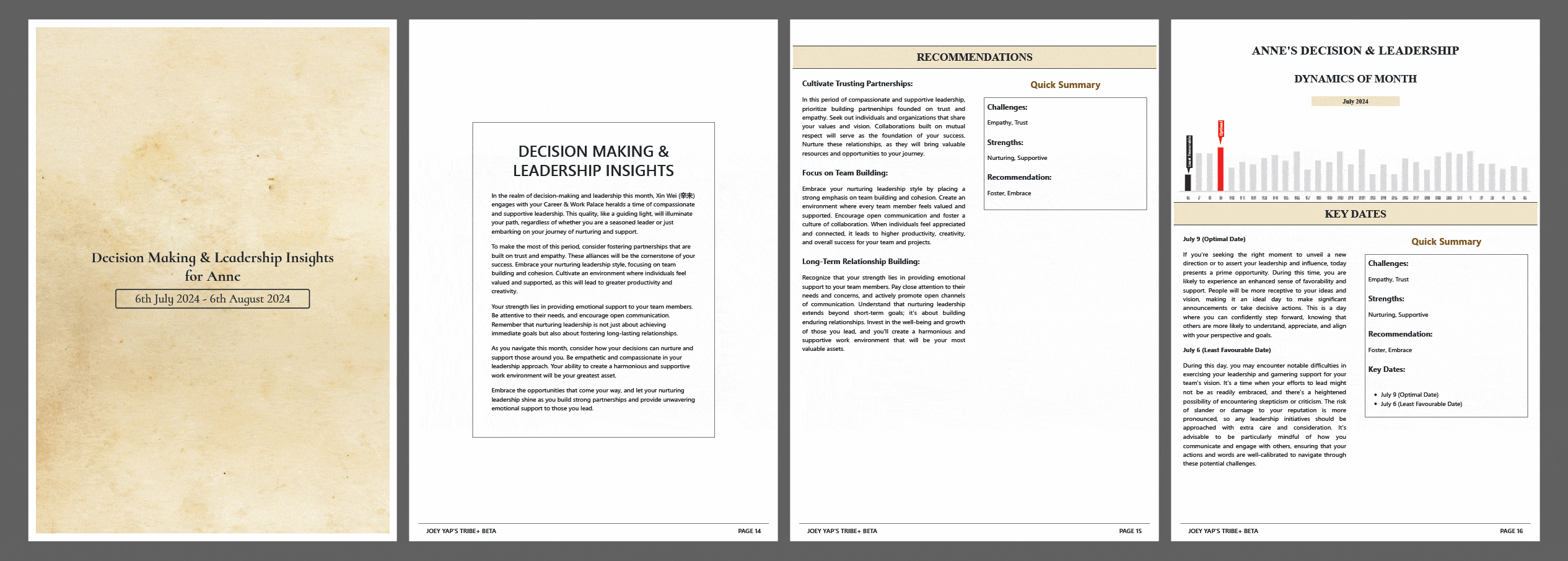Click the Quick Summary heading on page 15
This screenshot has width=1568, height=561.
click(x=1065, y=85)
